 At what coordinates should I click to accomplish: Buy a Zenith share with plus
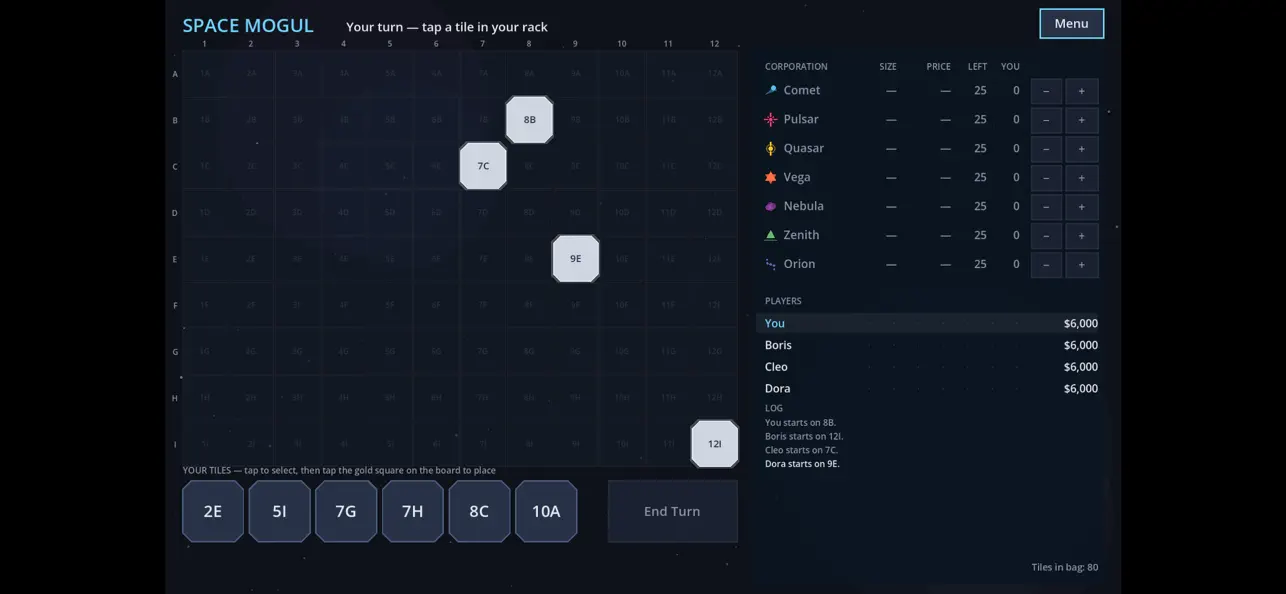(1081, 236)
